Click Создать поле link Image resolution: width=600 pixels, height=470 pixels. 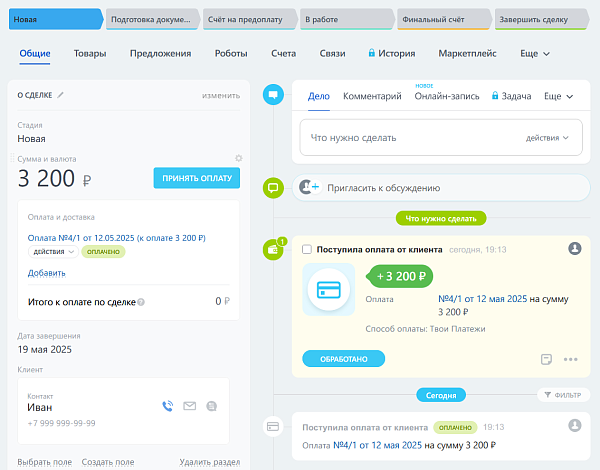[x=108, y=462]
